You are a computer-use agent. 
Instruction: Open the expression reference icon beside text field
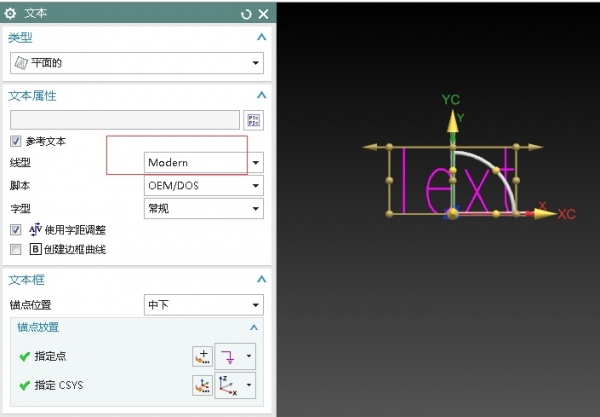[x=253, y=120]
